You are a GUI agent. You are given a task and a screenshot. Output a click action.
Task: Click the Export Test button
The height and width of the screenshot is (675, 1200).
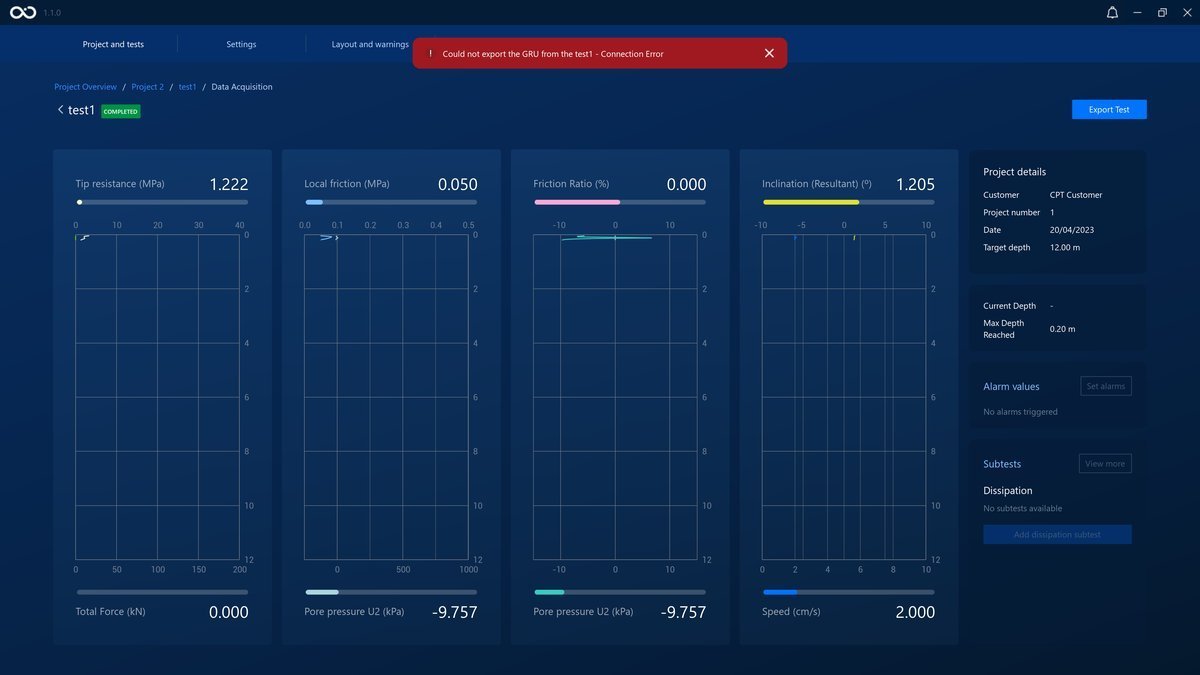tap(1109, 110)
